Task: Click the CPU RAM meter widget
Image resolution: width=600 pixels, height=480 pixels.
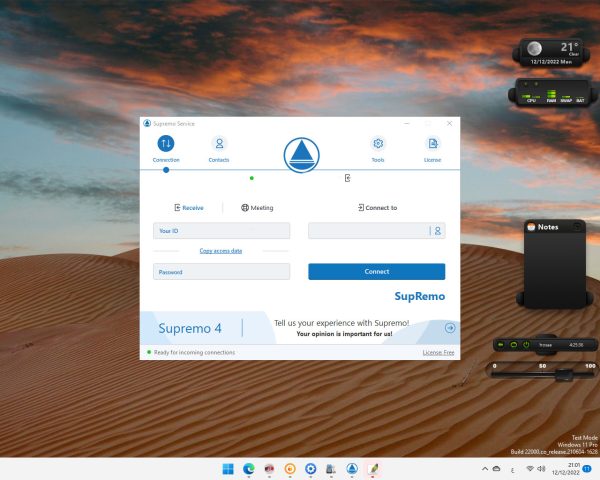Action: 553,92
